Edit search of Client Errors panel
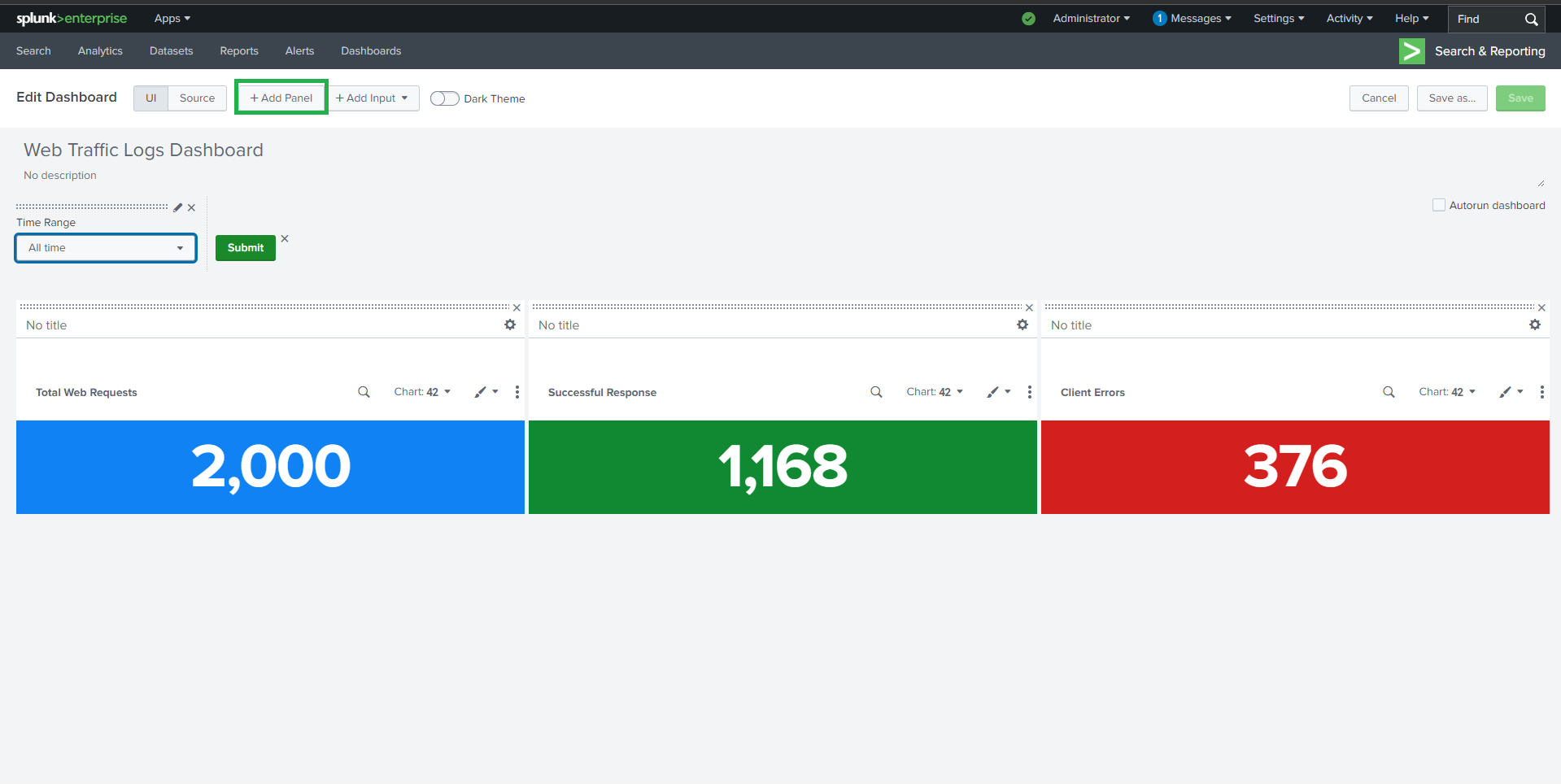The image size is (1561, 784). click(x=1389, y=392)
